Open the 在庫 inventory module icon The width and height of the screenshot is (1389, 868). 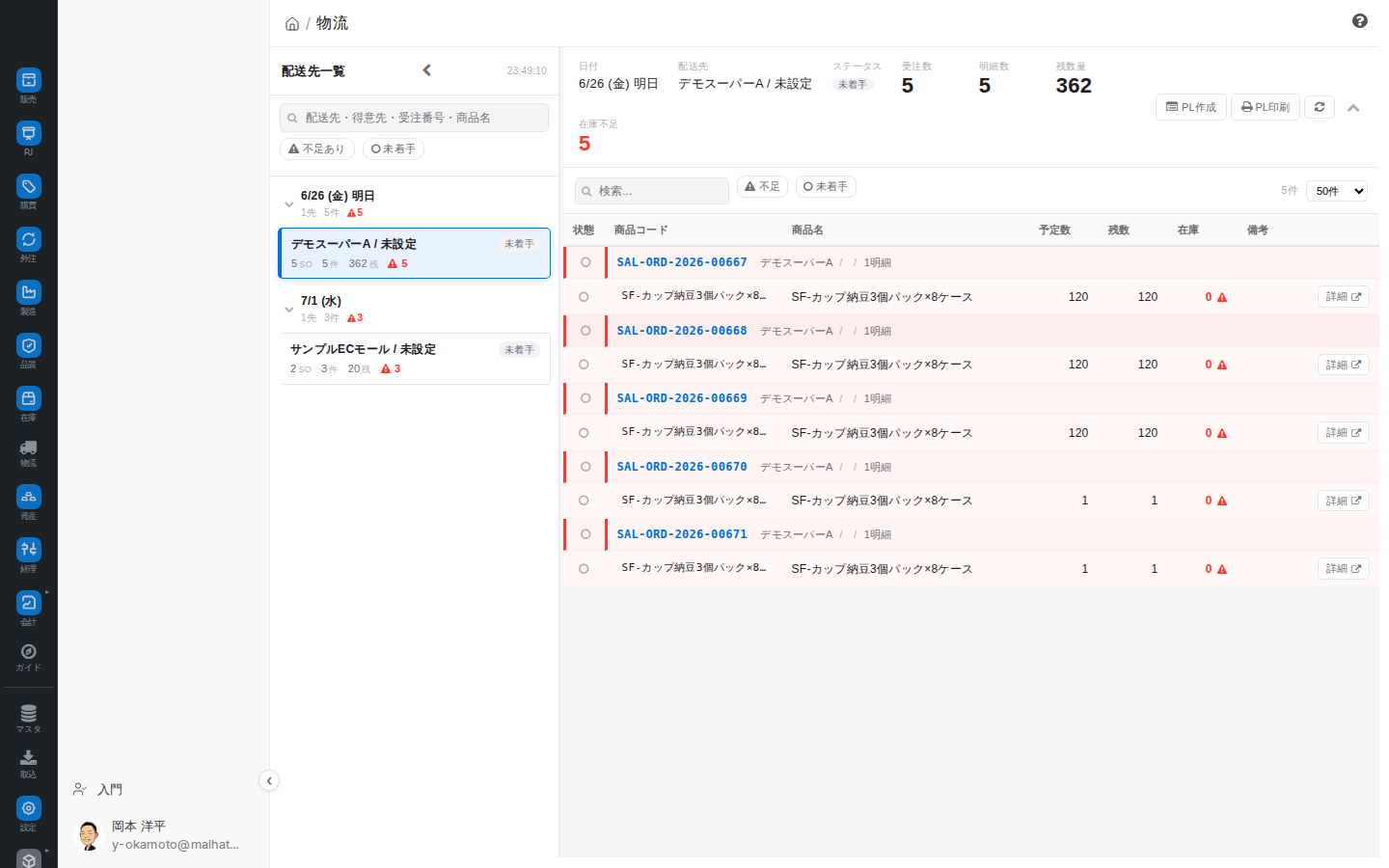pos(29,398)
